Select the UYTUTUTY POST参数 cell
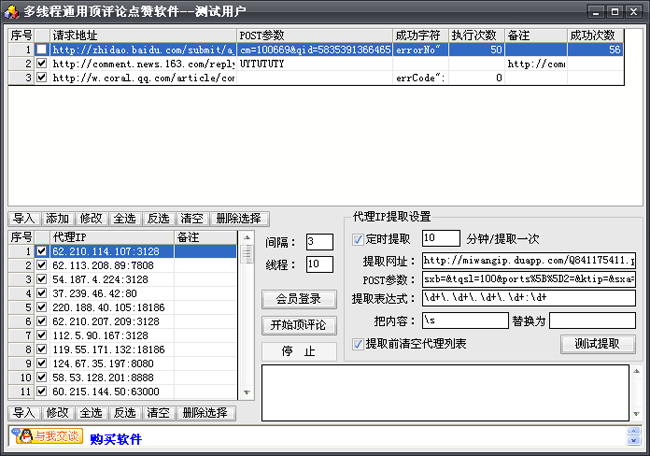This screenshot has width=650, height=456. click(315, 63)
